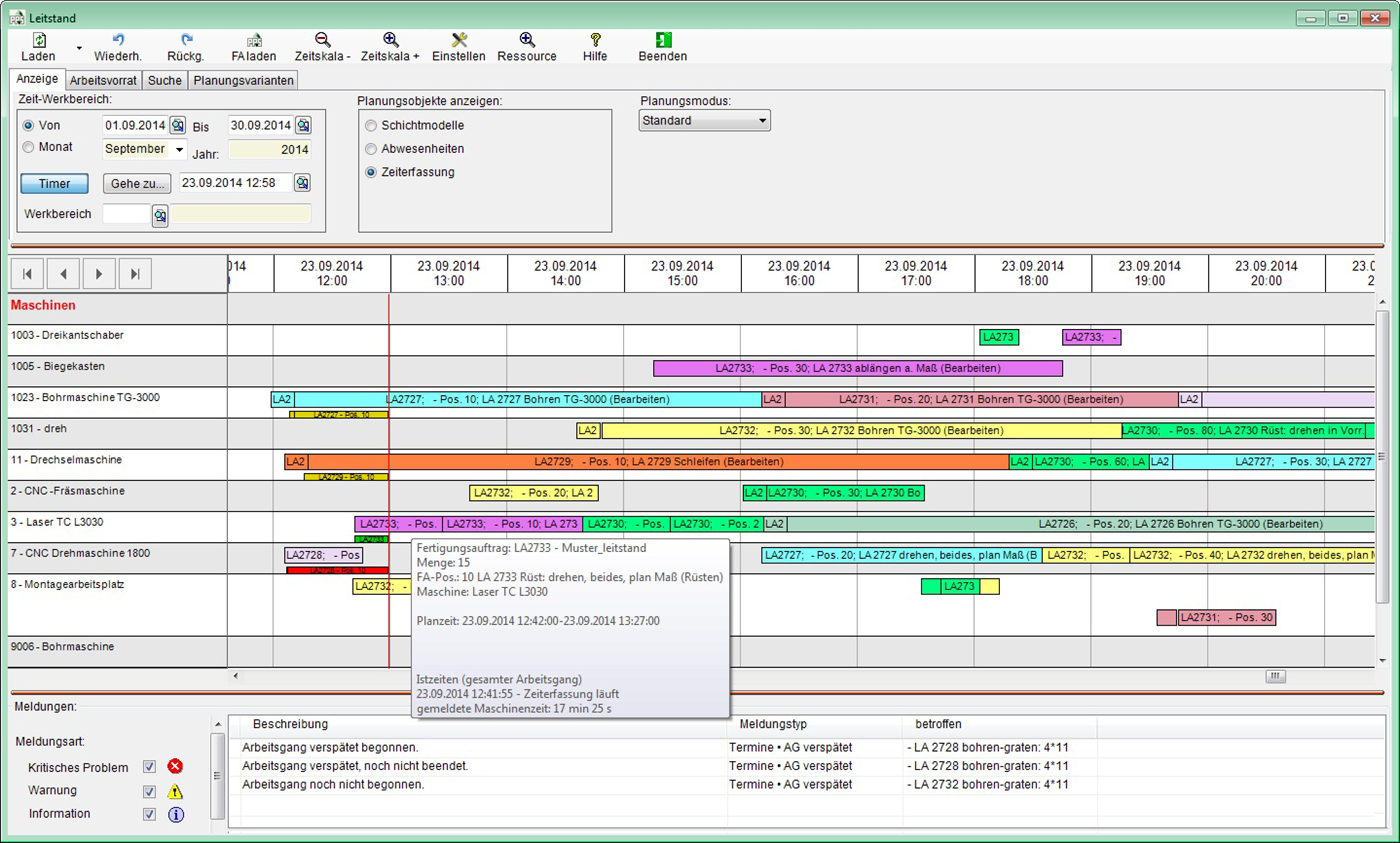Screen dimensions: 1400x843
Task: Zoom out with Zeitskala - icon
Action: 323,40
